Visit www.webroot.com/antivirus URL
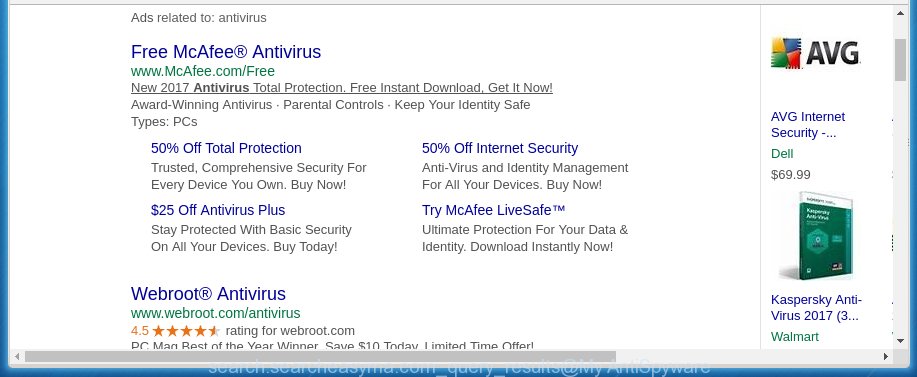Viewport: 917px width, 377px height. click(x=216, y=313)
